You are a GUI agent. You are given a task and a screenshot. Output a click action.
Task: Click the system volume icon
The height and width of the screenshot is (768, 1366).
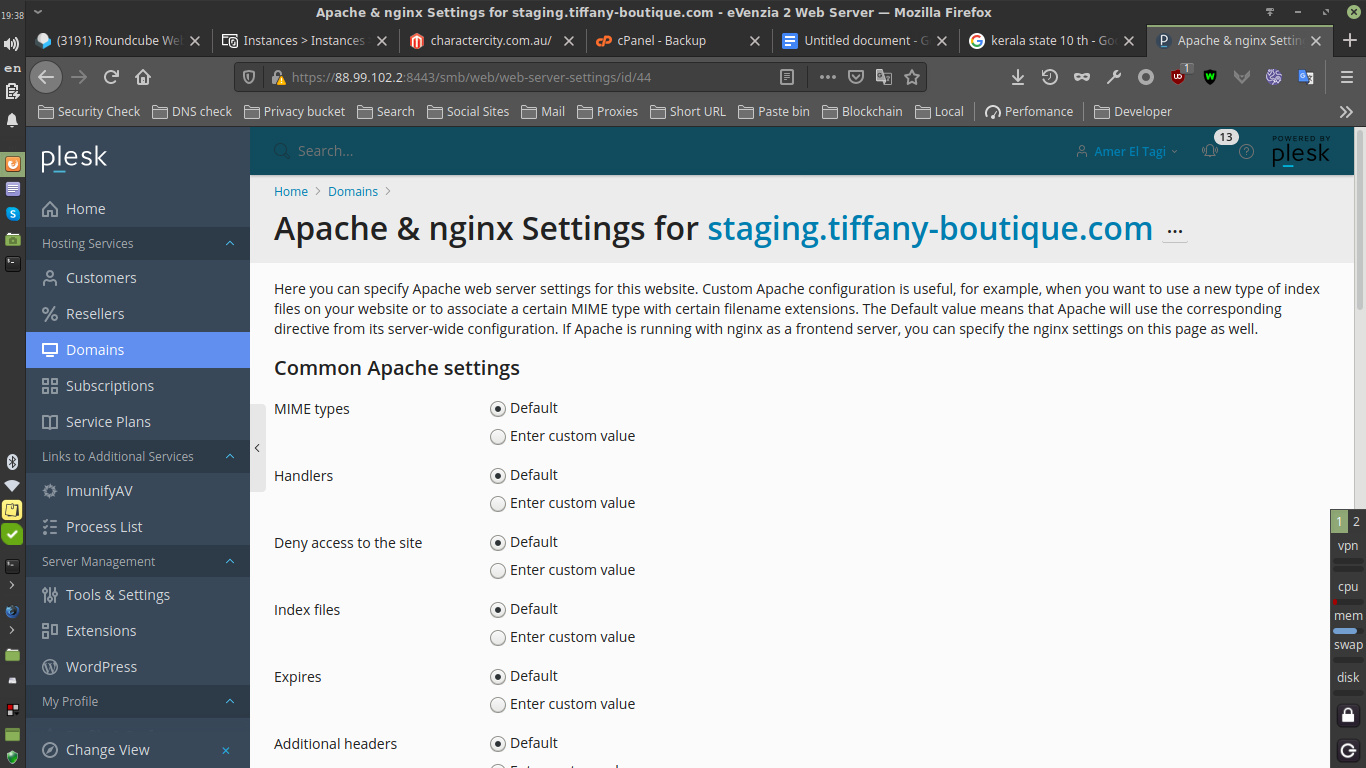12,44
